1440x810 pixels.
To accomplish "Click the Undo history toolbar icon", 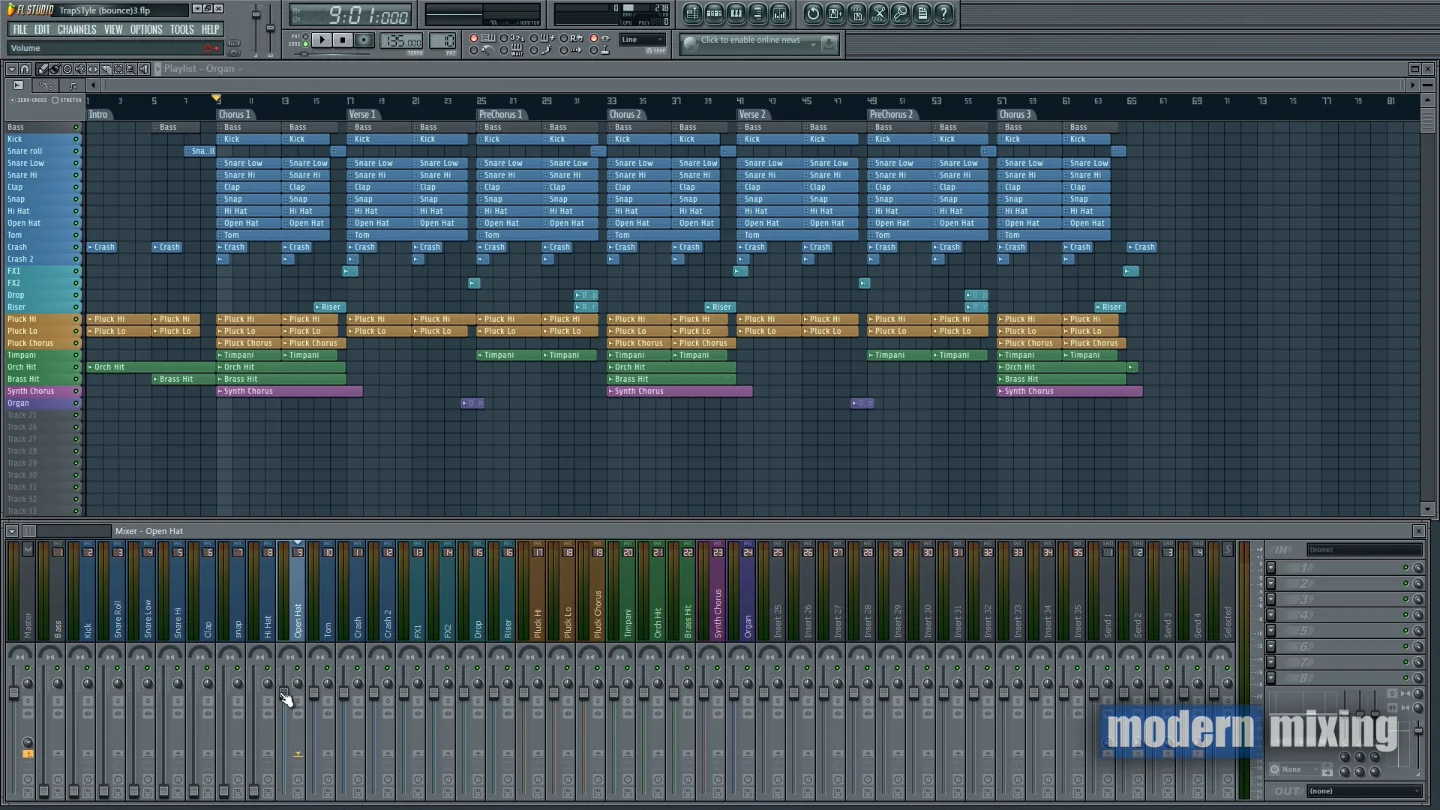I will (x=813, y=13).
